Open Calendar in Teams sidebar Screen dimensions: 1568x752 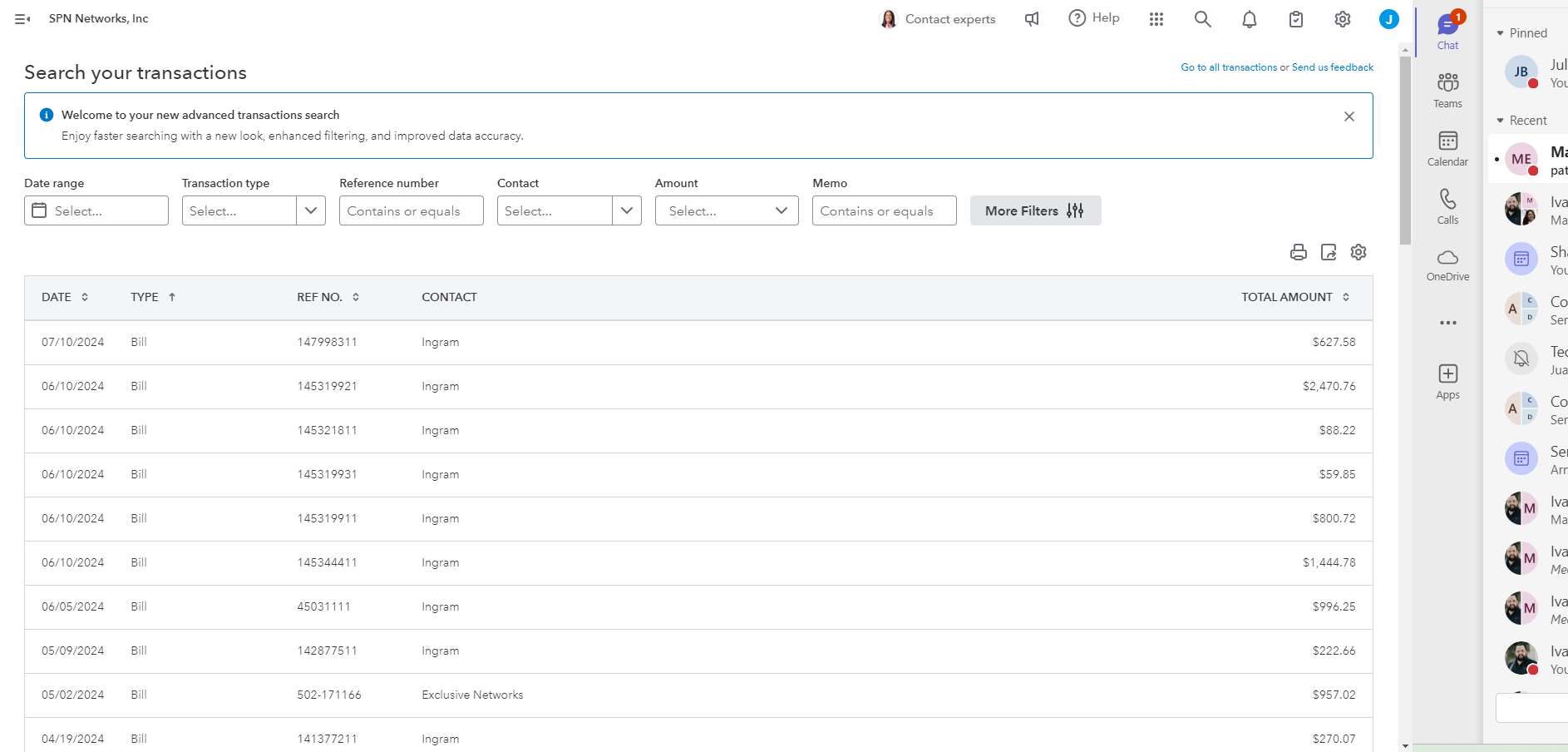(x=1448, y=149)
